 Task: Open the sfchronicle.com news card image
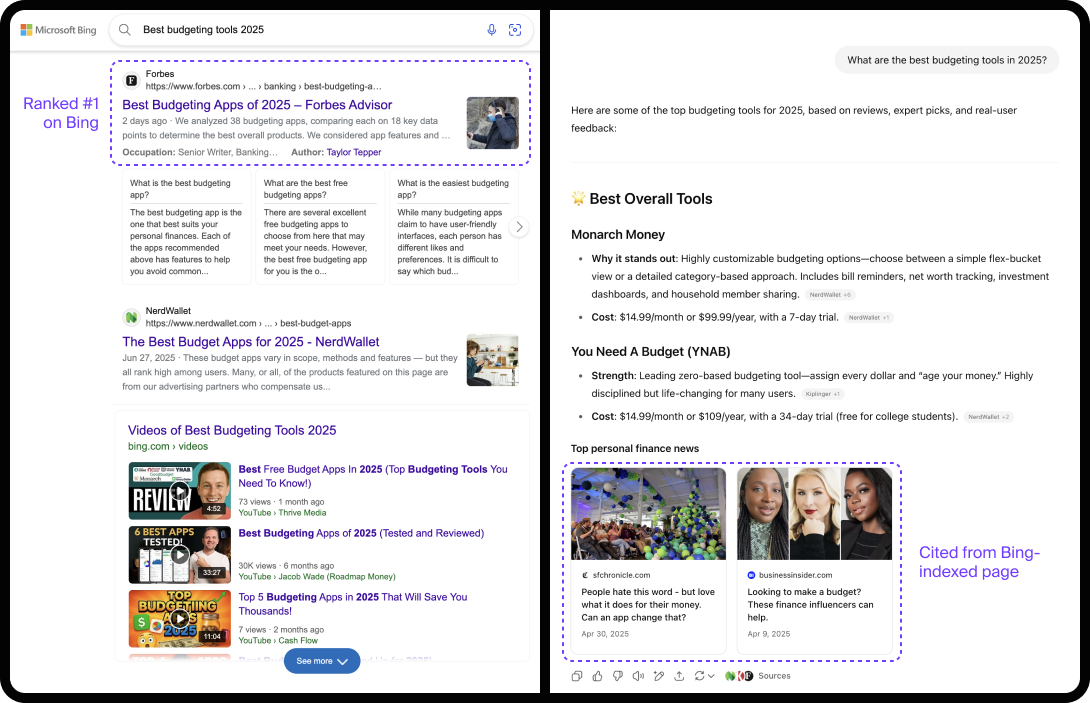coord(648,514)
